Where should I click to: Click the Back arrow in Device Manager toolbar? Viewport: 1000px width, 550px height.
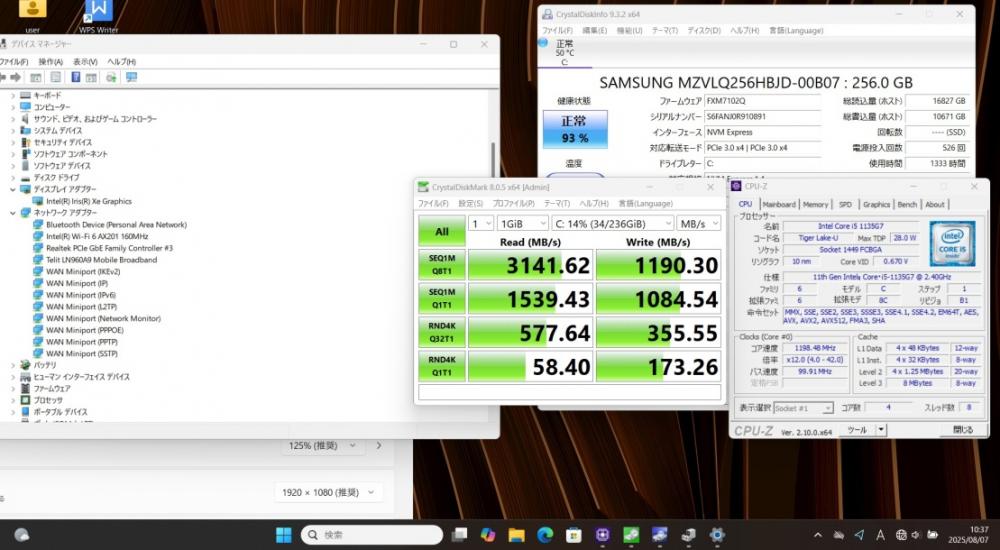click(x=2, y=77)
